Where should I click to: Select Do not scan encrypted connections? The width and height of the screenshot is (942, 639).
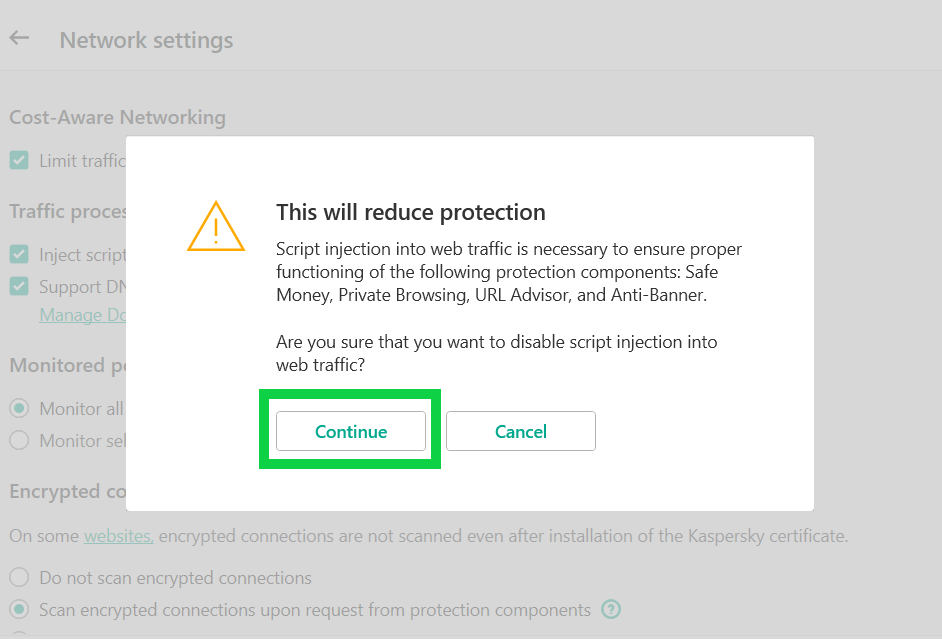(19, 578)
